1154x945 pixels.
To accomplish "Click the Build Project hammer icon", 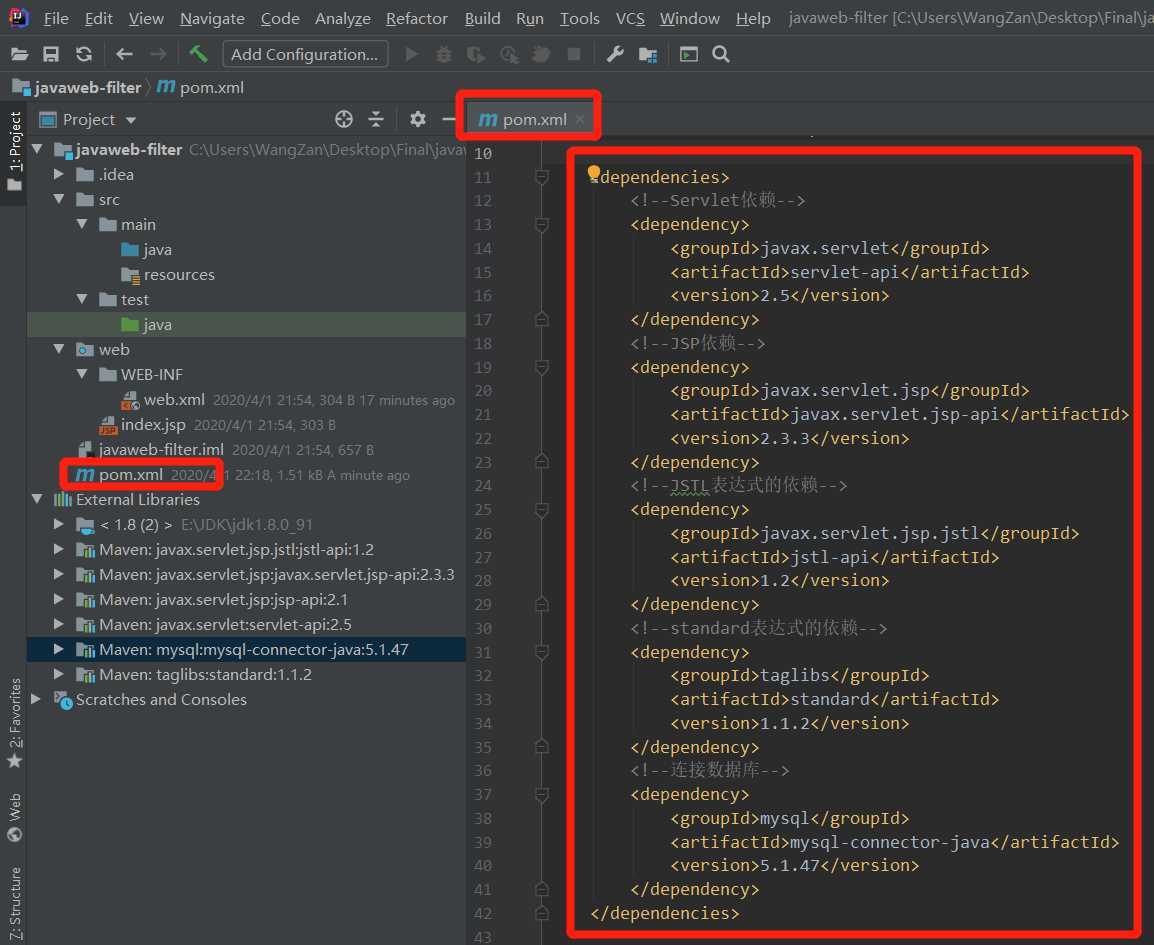I will click(x=198, y=54).
